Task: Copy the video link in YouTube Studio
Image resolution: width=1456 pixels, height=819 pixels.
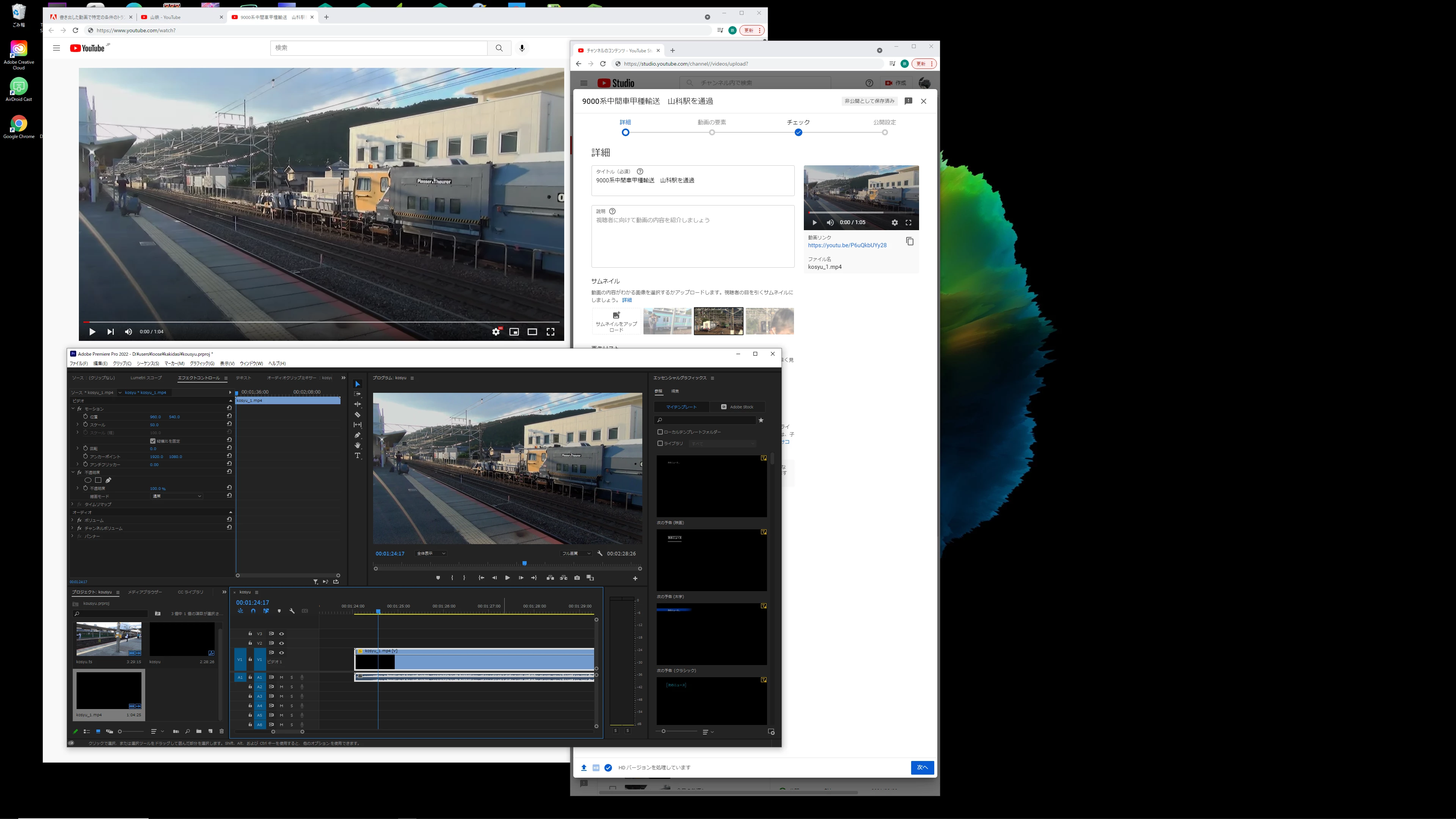Action: coord(910,242)
